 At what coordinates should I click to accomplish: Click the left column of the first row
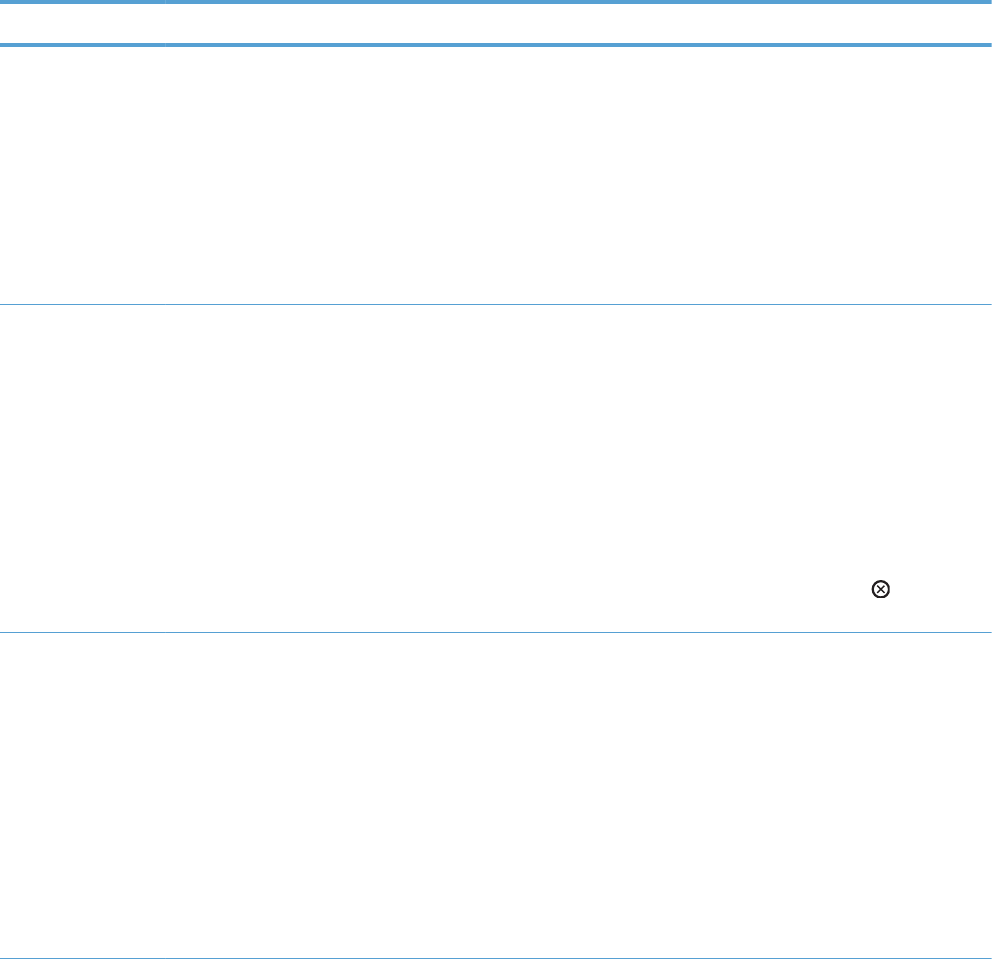tap(82, 175)
